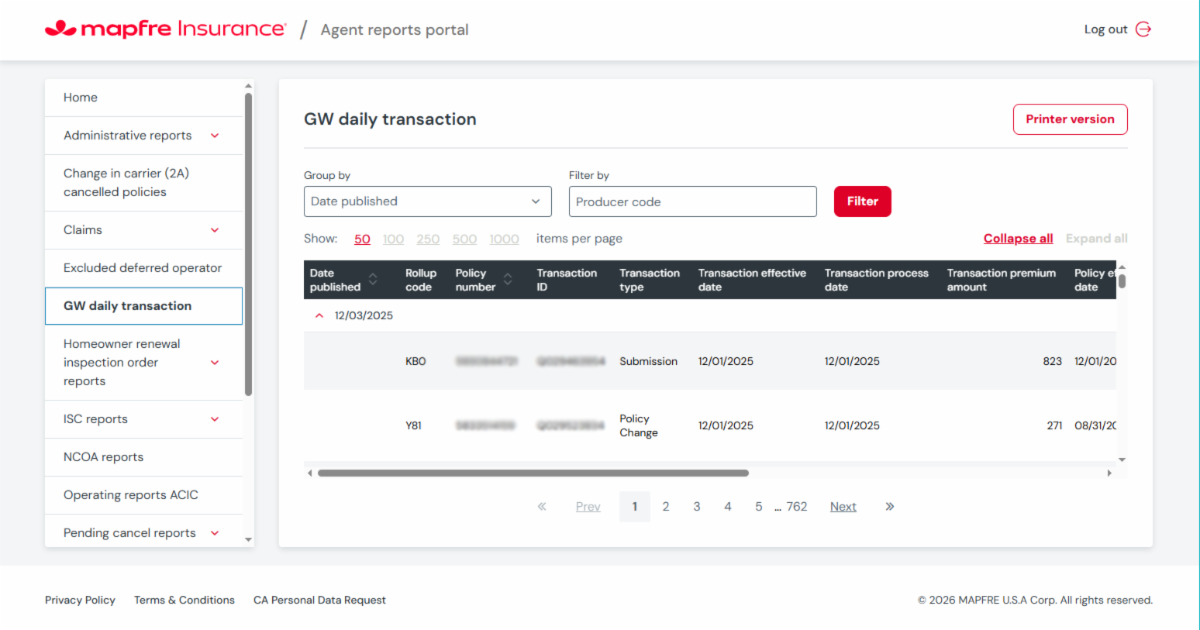Show 1000 items per page

(x=504, y=239)
